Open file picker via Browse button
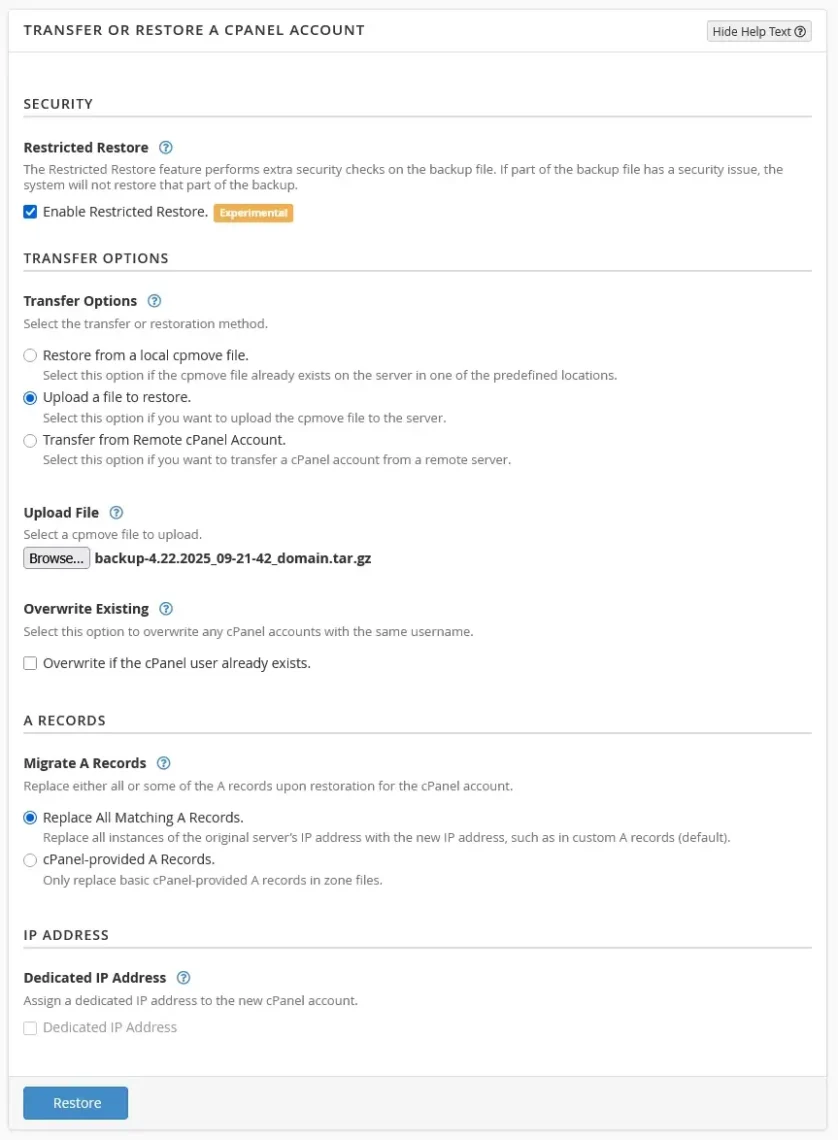838x1140 pixels. point(56,557)
